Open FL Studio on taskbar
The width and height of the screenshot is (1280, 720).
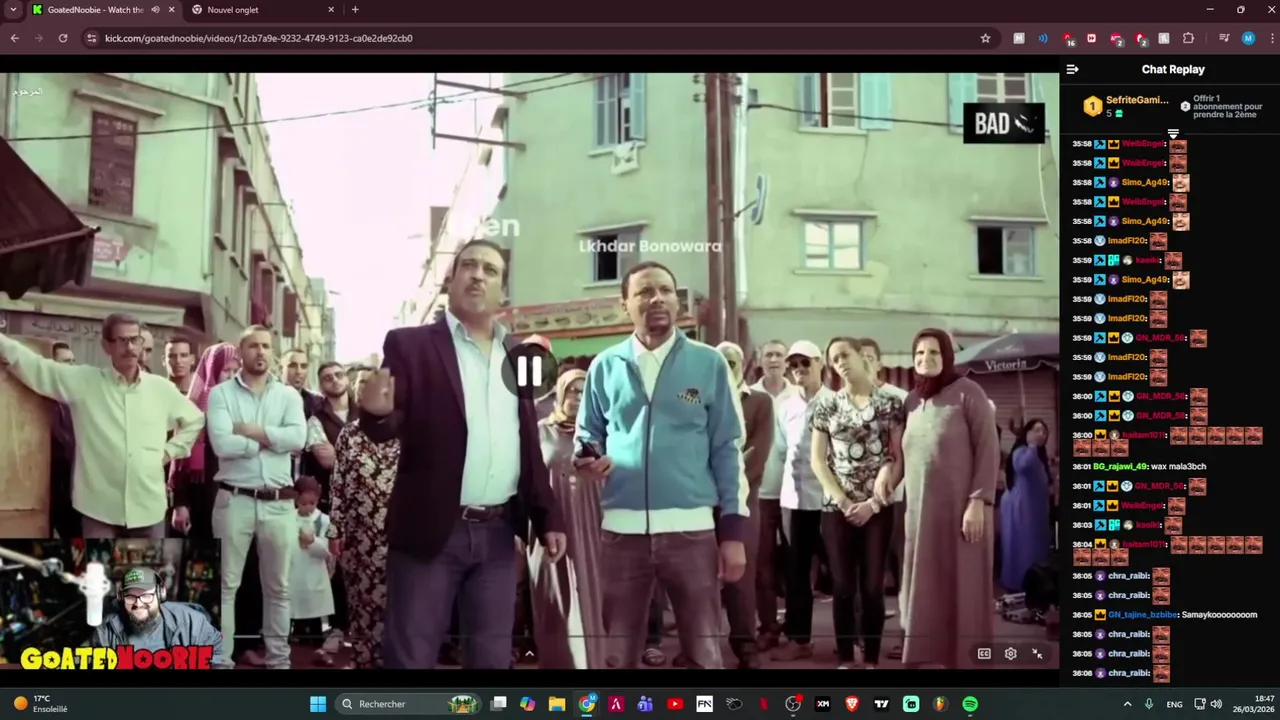940,704
